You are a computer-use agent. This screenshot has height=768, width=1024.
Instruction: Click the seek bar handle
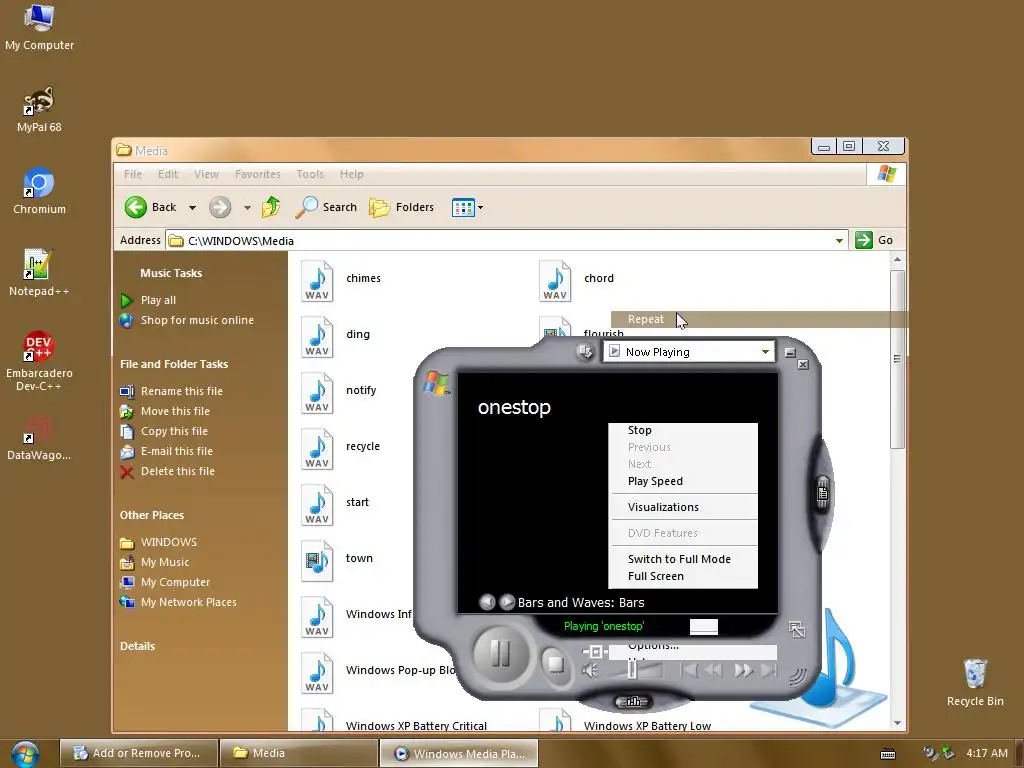coord(595,652)
